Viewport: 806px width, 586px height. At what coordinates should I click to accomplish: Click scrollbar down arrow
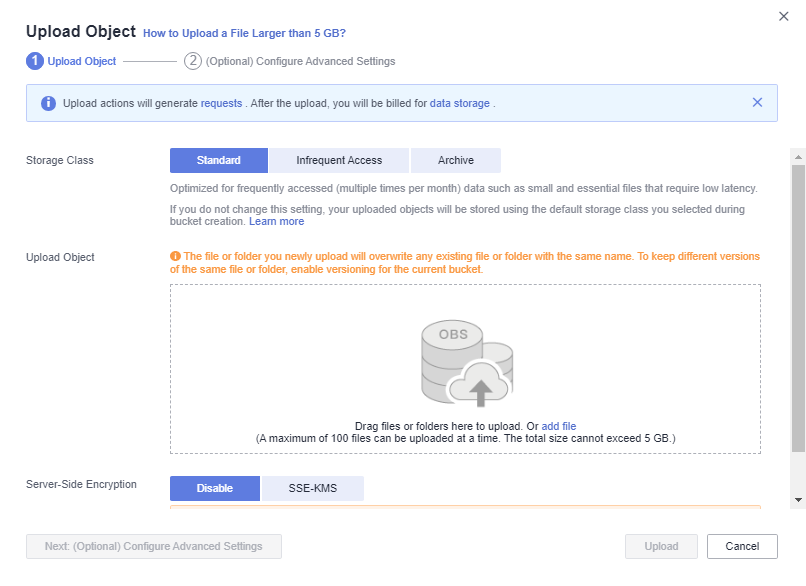798,500
